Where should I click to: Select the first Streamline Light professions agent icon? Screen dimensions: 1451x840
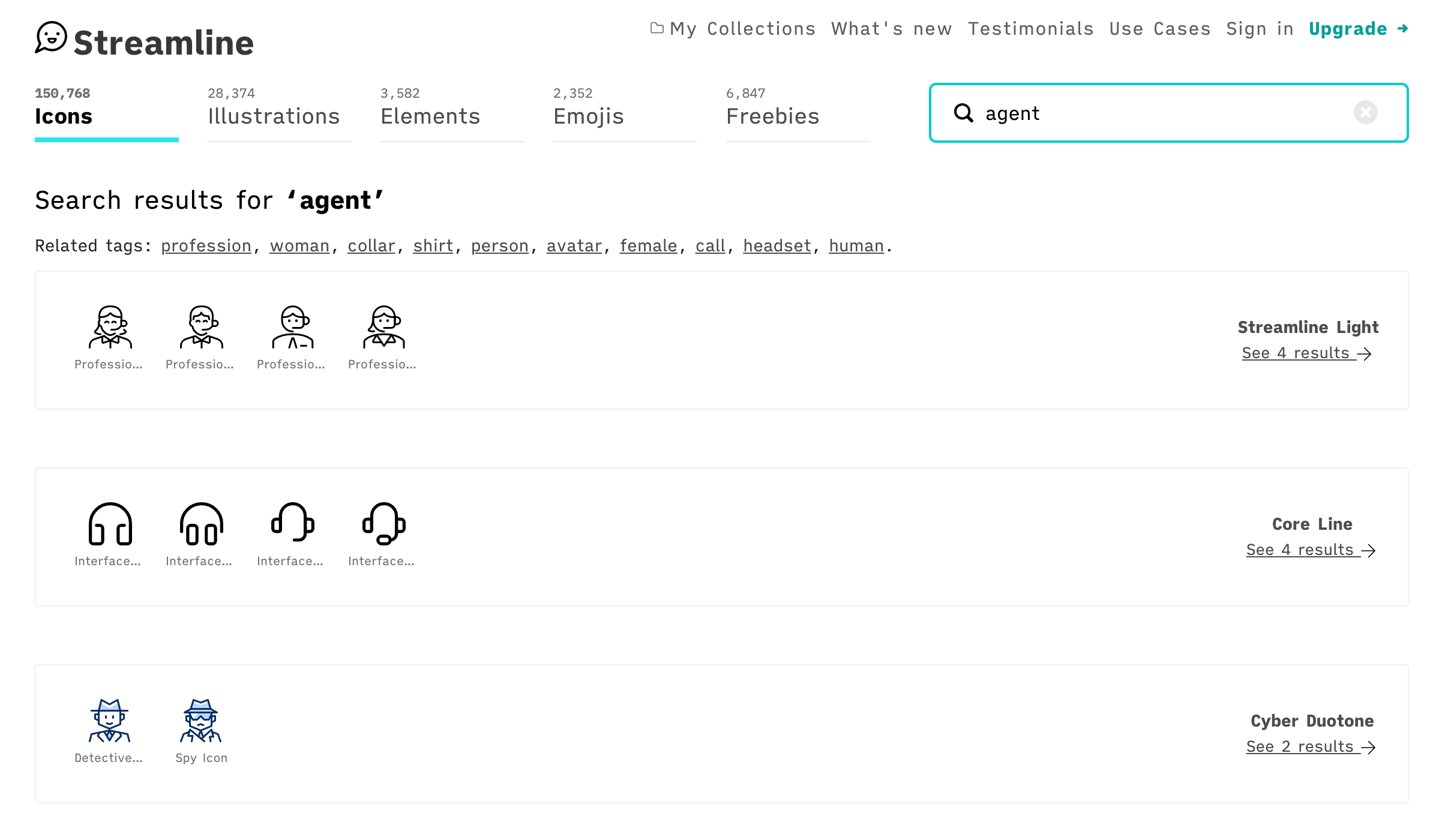point(110,328)
